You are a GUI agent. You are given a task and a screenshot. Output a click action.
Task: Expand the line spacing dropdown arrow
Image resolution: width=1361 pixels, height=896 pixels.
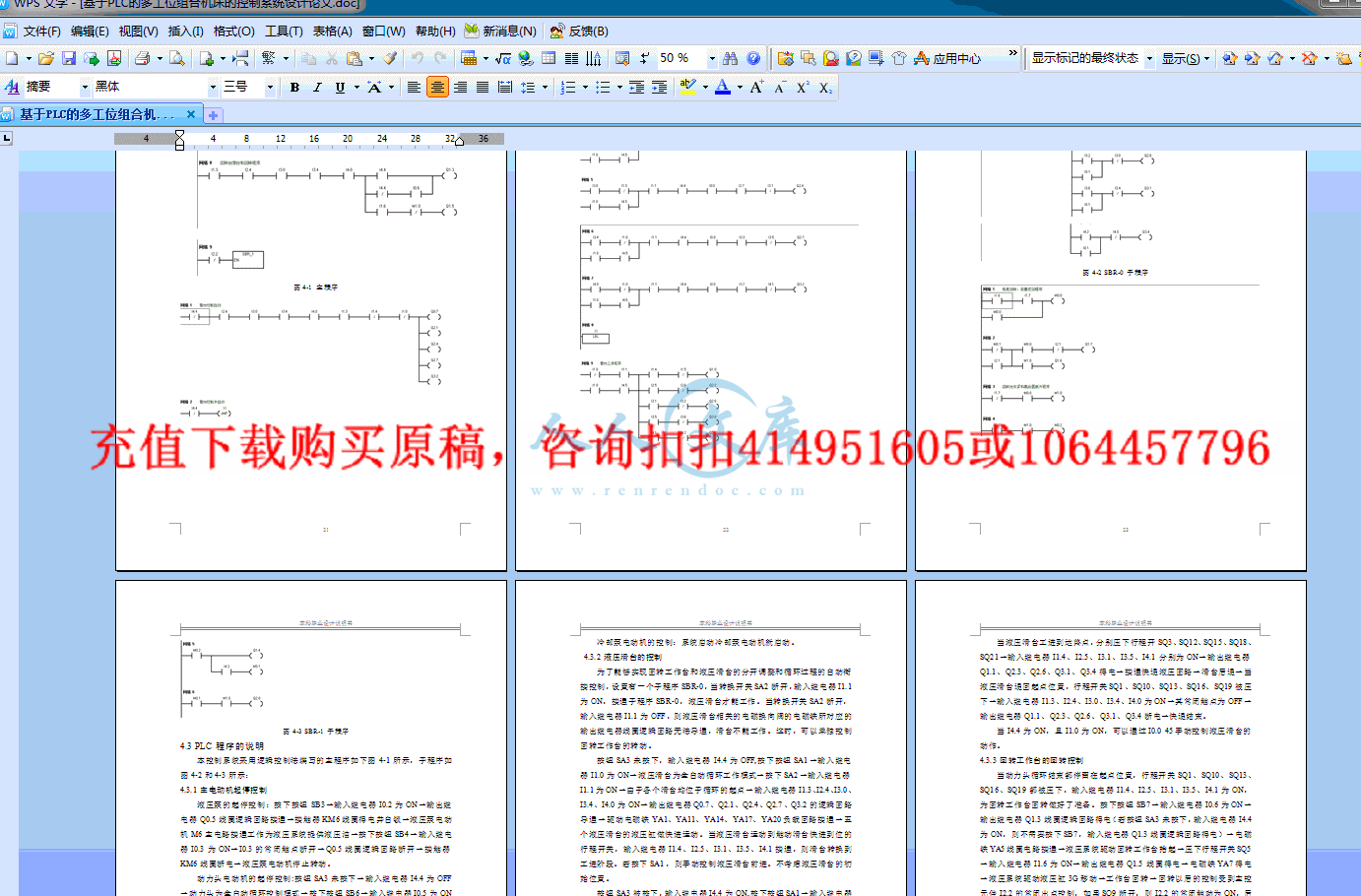pyautogui.click(x=545, y=88)
